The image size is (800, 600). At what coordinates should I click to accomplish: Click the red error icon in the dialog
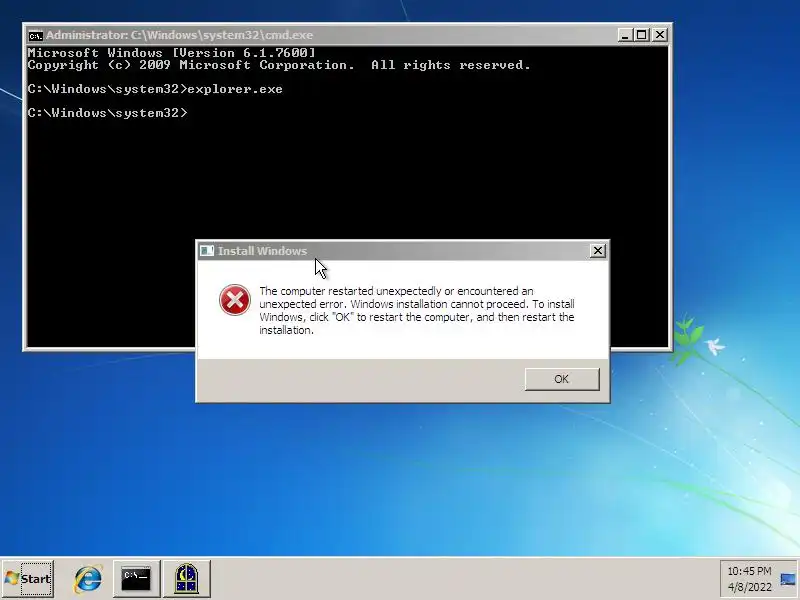[235, 300]
